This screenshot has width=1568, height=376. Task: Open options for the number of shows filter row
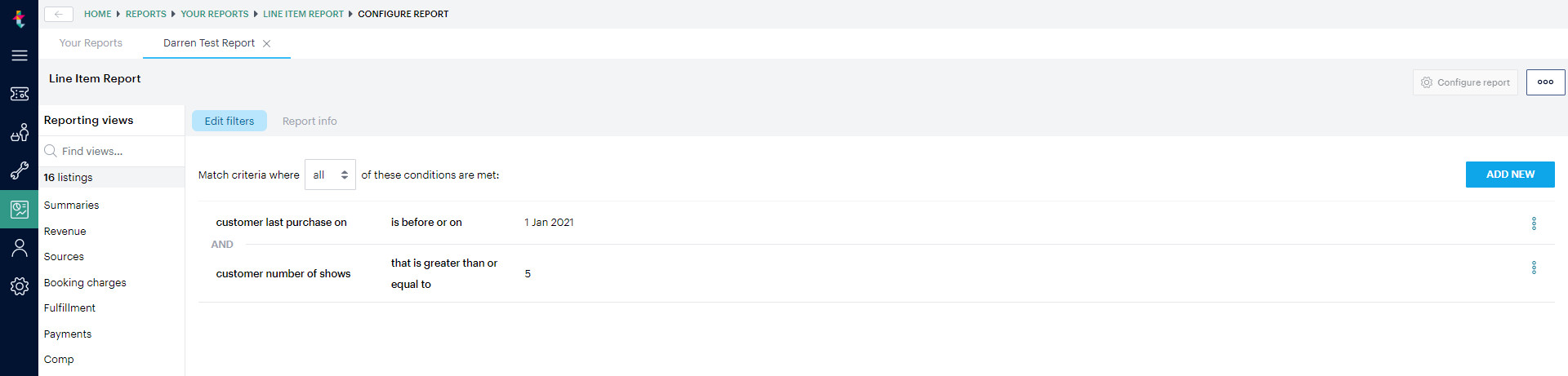point(1534,268)
